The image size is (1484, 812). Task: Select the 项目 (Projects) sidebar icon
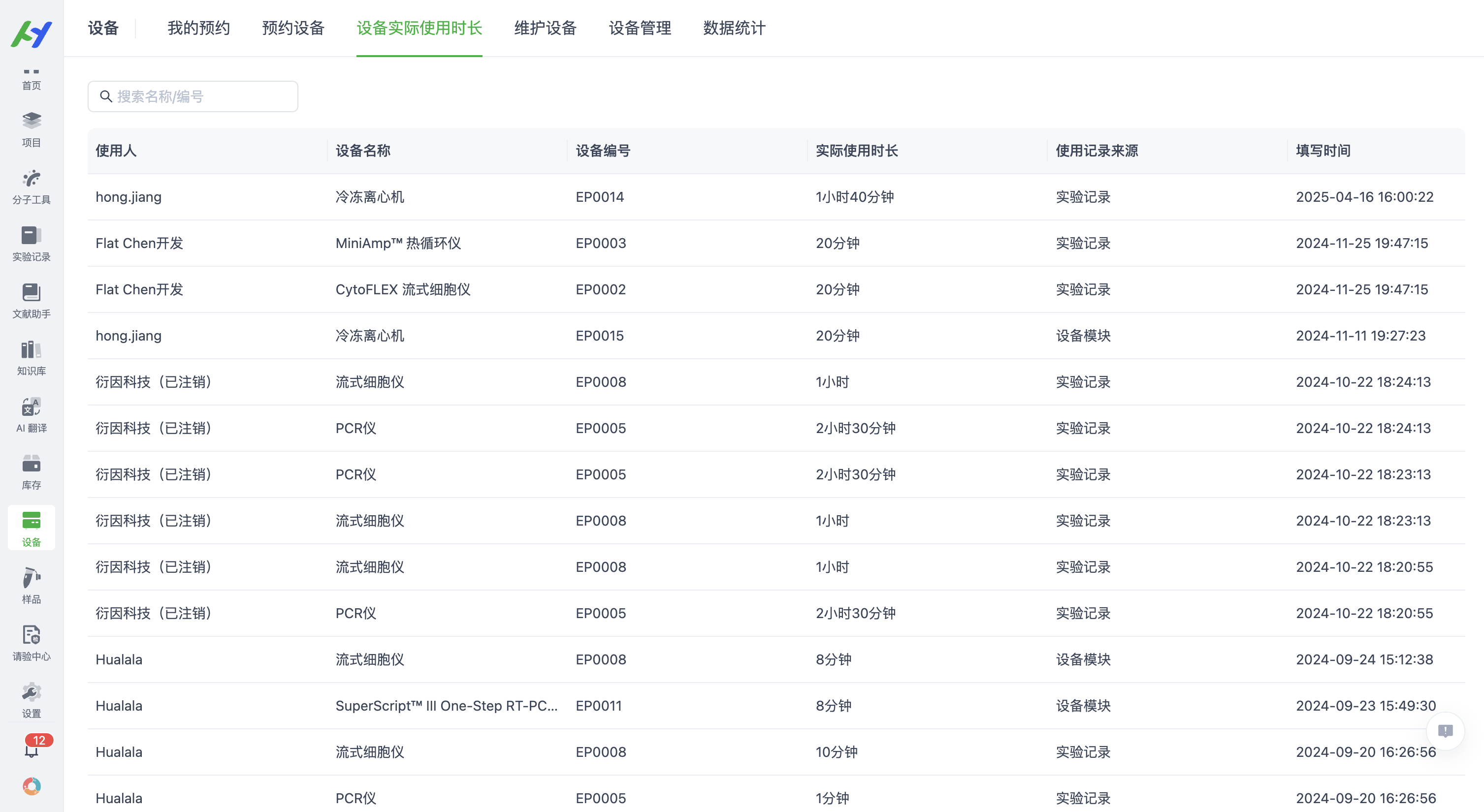click(x=32, y=128)
